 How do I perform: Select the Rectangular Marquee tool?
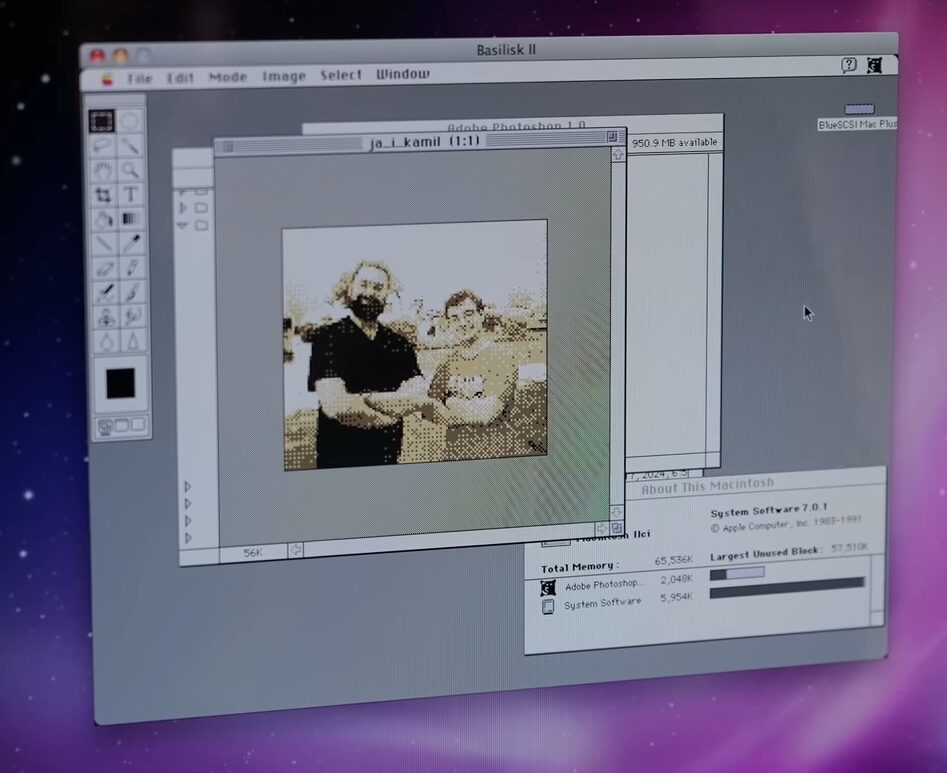point(101,121)
